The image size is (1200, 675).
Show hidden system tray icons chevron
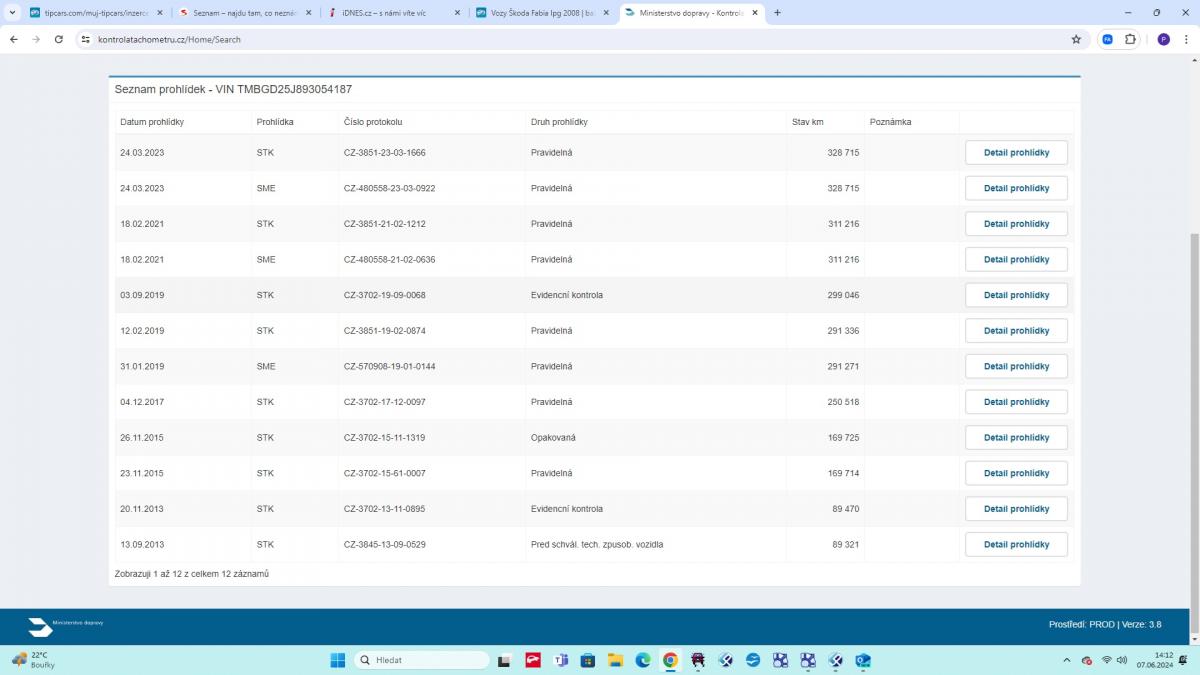coord(1069,660)
